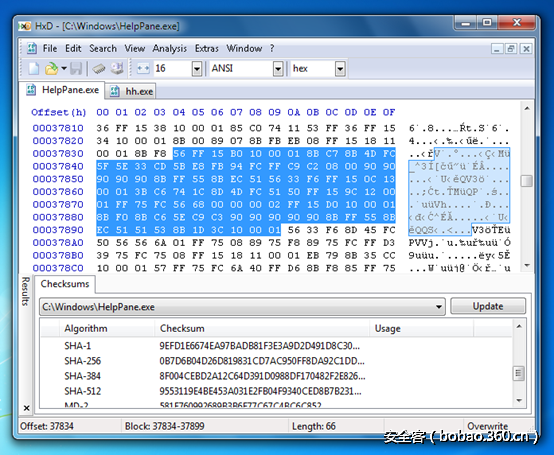Click the HxD title bar icon
Viewport: 554px width, 455px height.
tap(25, 26)
